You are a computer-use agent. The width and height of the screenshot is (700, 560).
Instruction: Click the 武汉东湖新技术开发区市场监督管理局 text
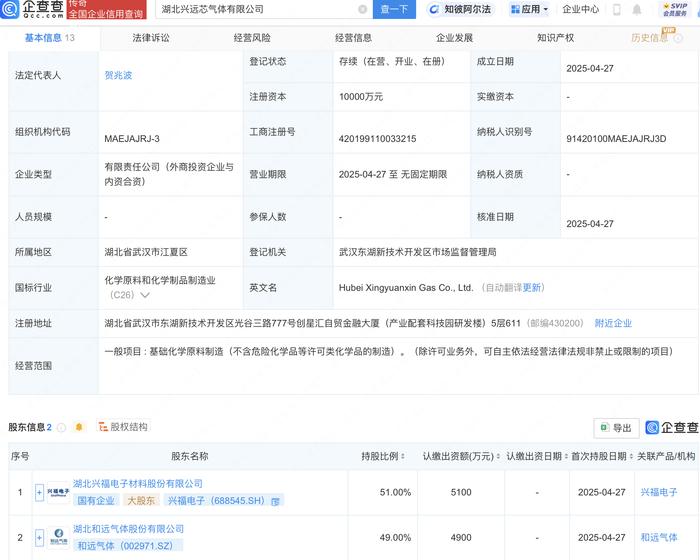point(417,252)
